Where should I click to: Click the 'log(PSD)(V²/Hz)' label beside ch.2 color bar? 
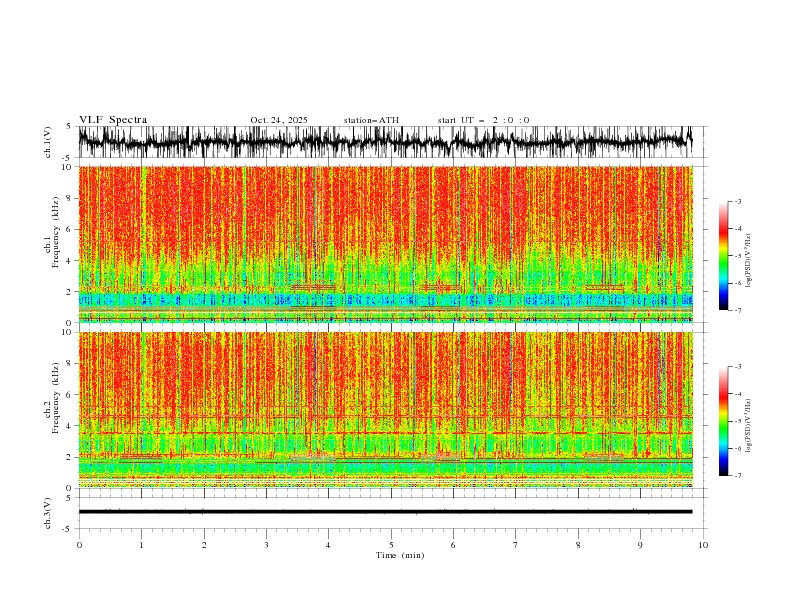(749, 426)
